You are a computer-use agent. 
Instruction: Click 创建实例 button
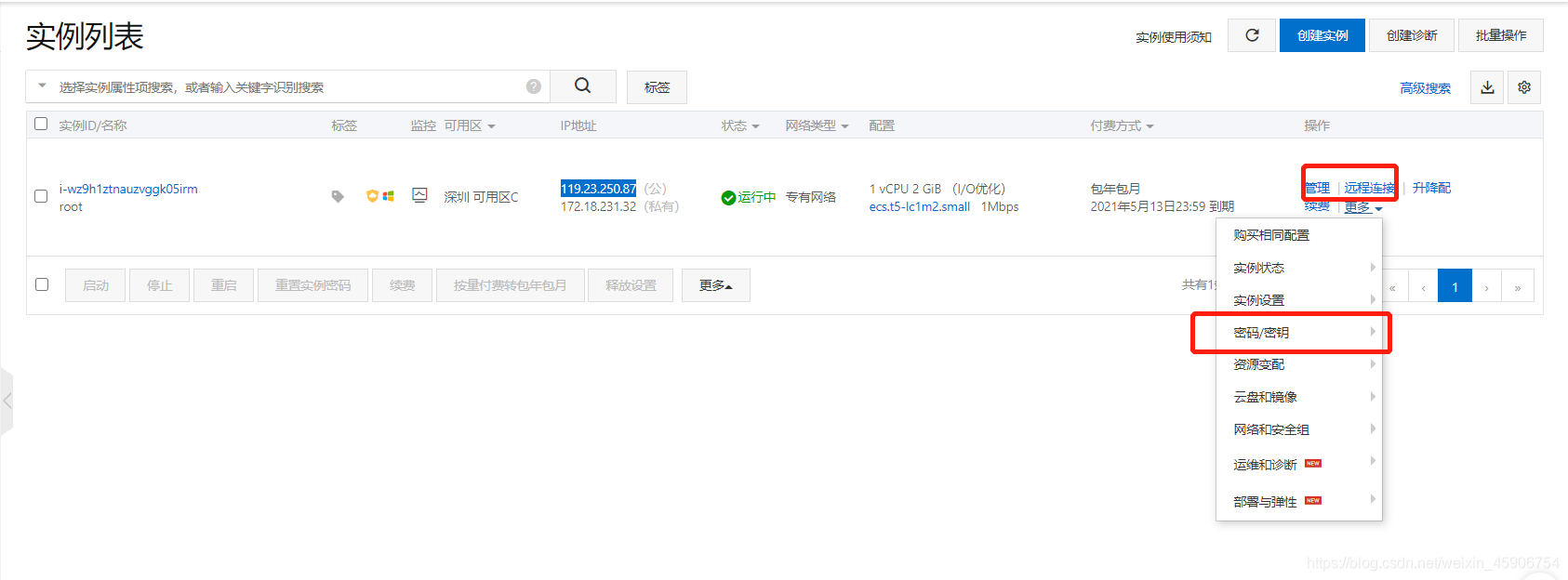(1322, 35)
